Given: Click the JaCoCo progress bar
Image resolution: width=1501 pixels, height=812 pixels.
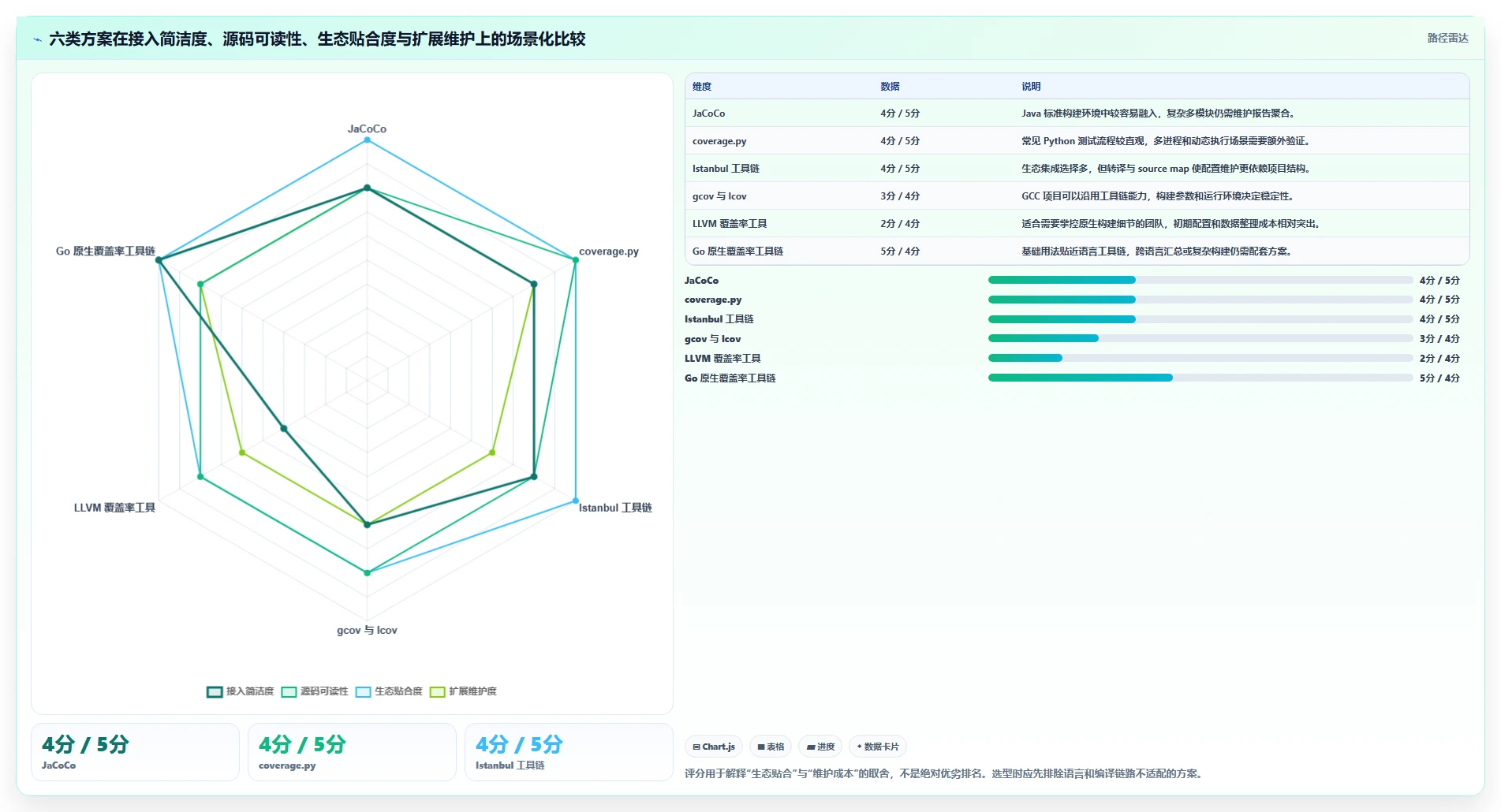Looking at the screenshot, I should coord(1200,280).
